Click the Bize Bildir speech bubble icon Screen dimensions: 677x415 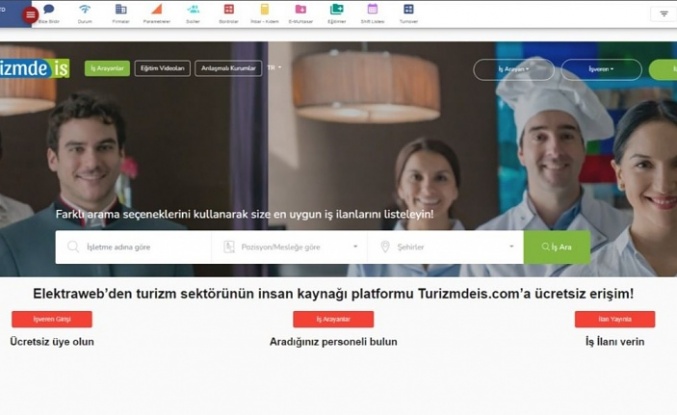[49, 9]
